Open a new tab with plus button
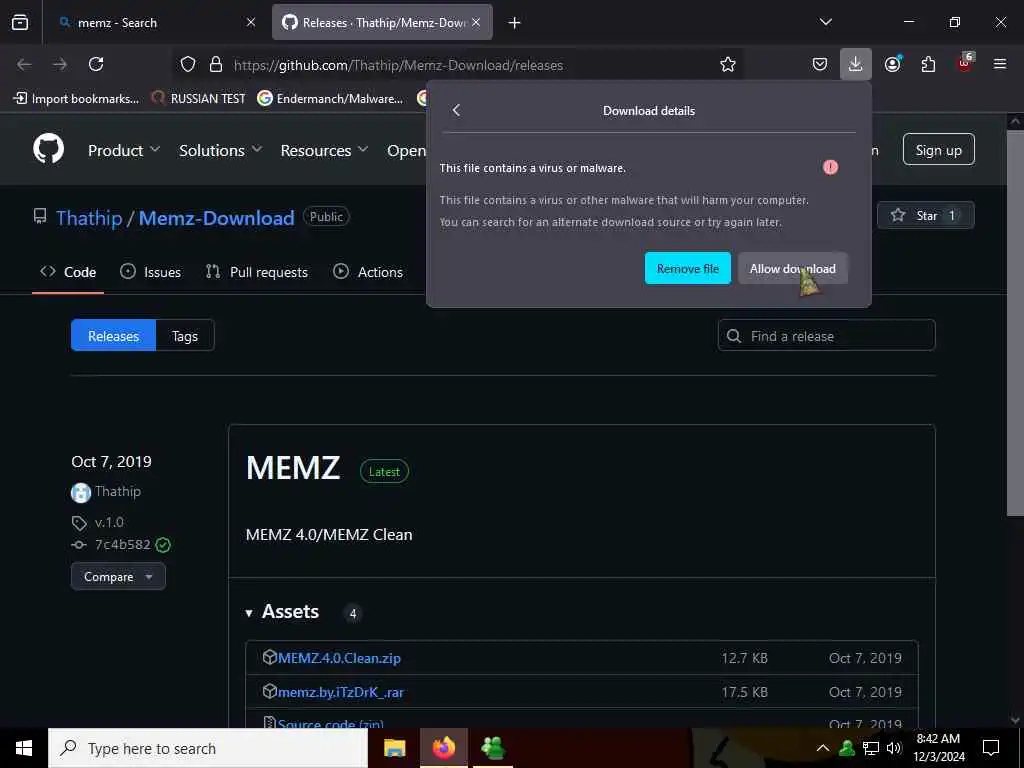The height and width of the screenshot is (768, 1024). tap(515, 23)
